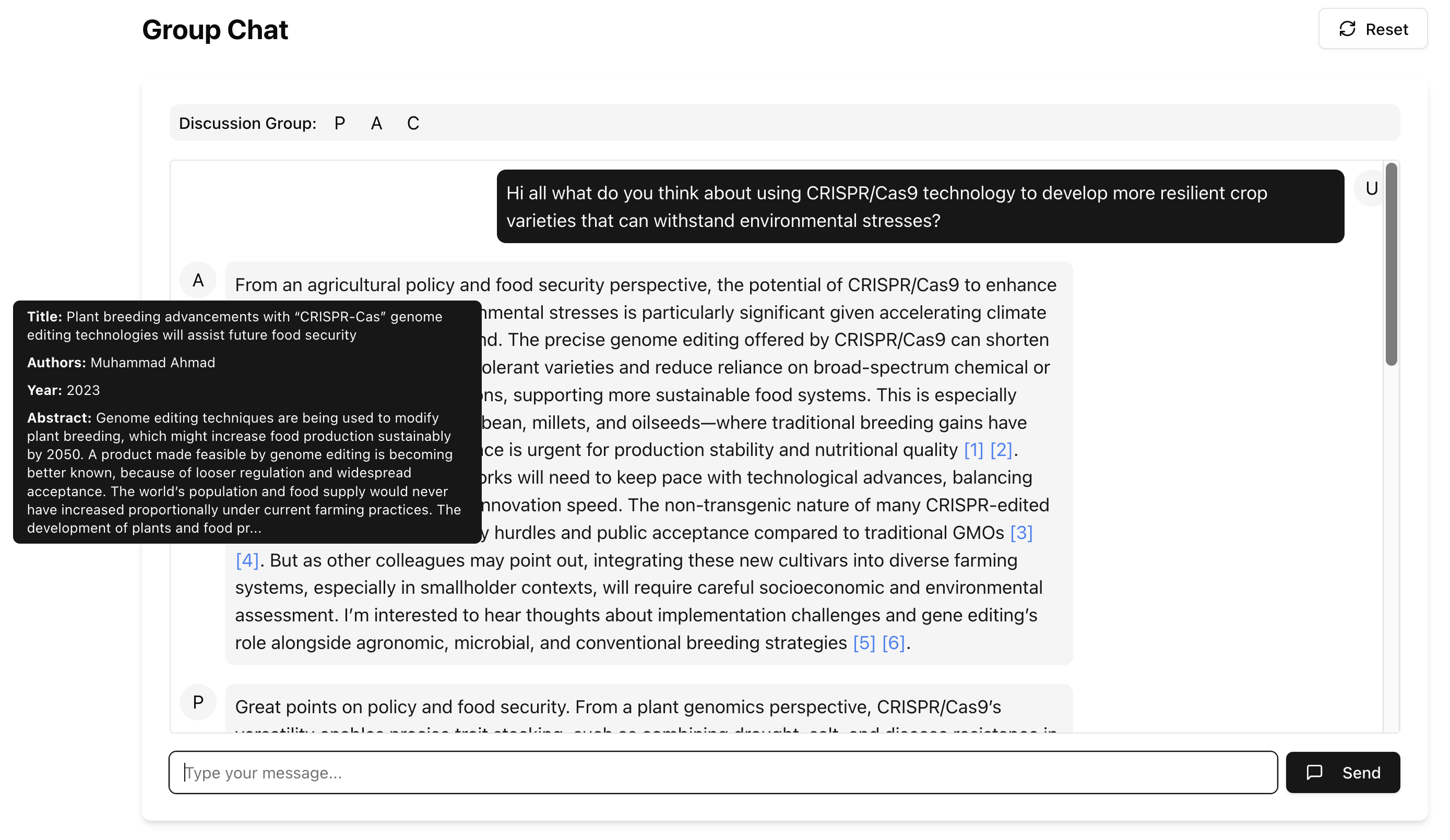This screenshot has width=1450, height=840.
Task: Select participant P in Discussion Group
Action: point(339,123)
